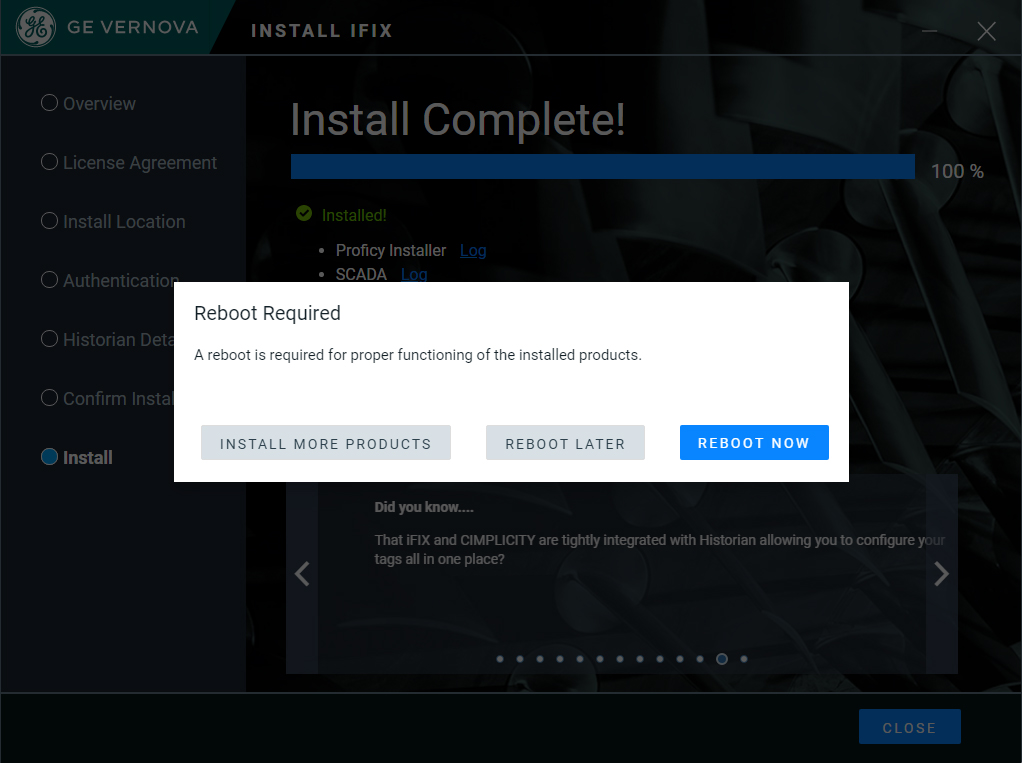Click the green Installed! status text
Image resolution: width=1022 pixels, height=763 pixels.
point(354,215)
